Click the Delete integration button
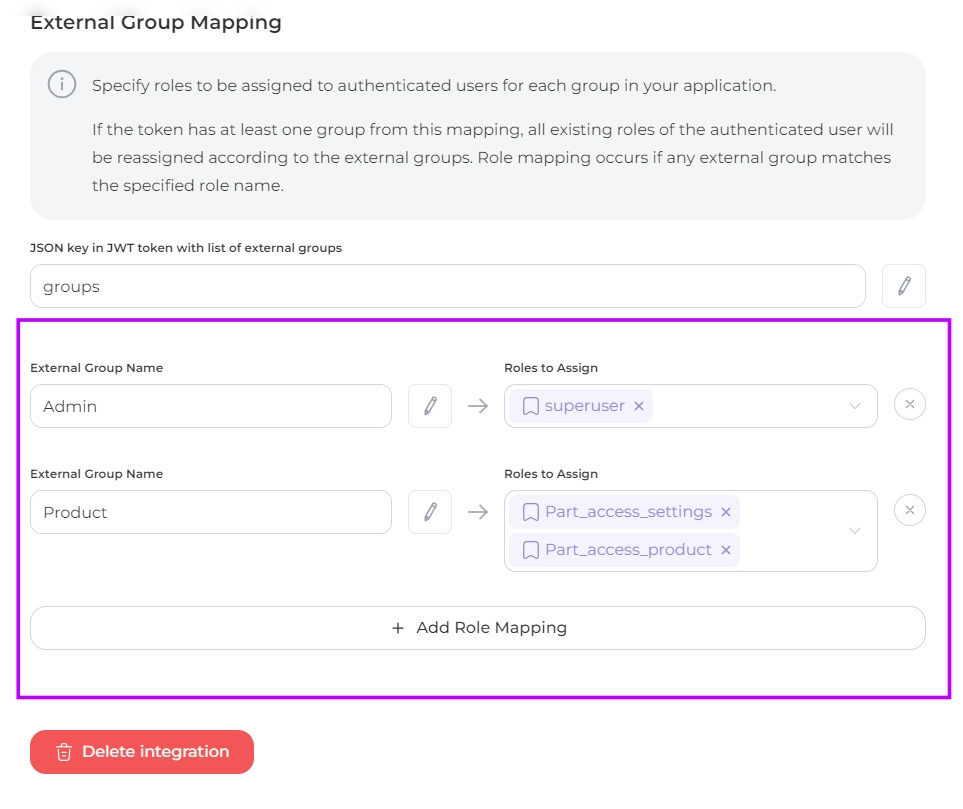Viewport: 963px width, 809px height. (x=142, y=752)
